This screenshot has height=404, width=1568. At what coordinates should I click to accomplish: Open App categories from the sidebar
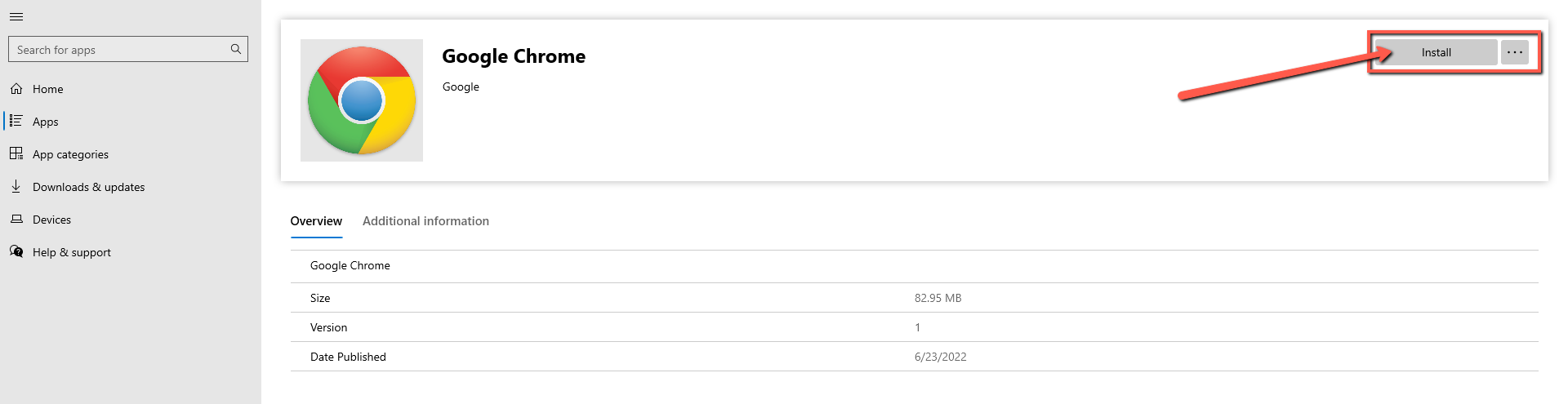coord(70,154)
